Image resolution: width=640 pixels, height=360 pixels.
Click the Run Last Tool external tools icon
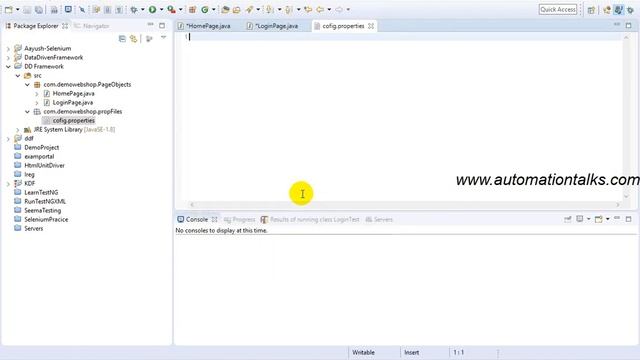point(171,9)
